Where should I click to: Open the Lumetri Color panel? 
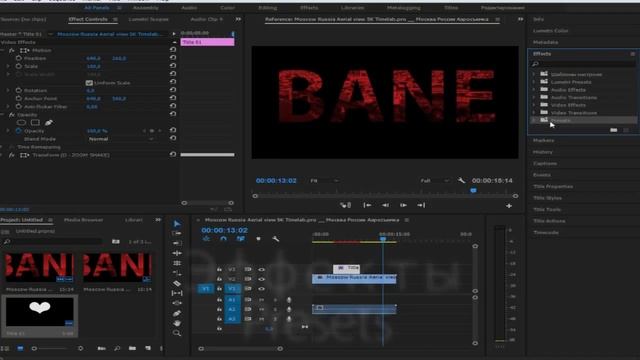[550, 31]
